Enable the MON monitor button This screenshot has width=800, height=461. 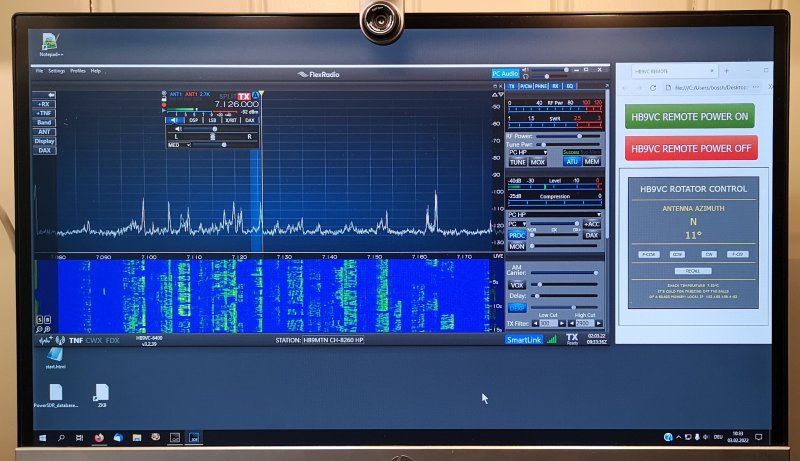point(517,246)
